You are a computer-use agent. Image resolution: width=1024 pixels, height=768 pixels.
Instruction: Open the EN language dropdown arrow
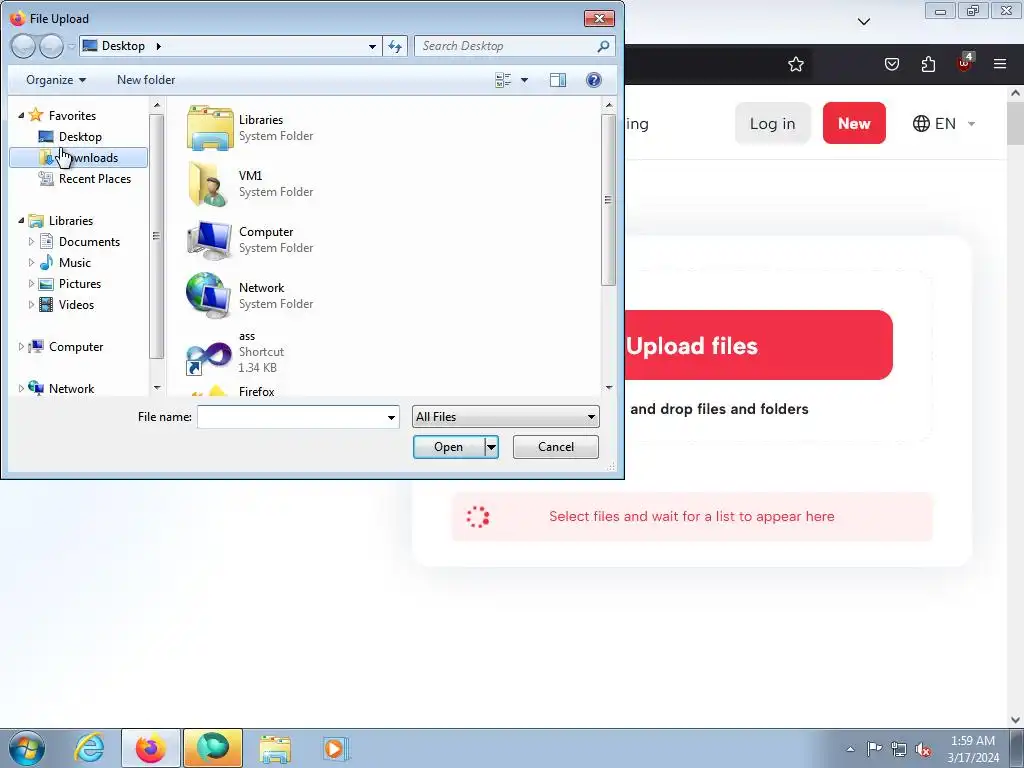[971, 123]
